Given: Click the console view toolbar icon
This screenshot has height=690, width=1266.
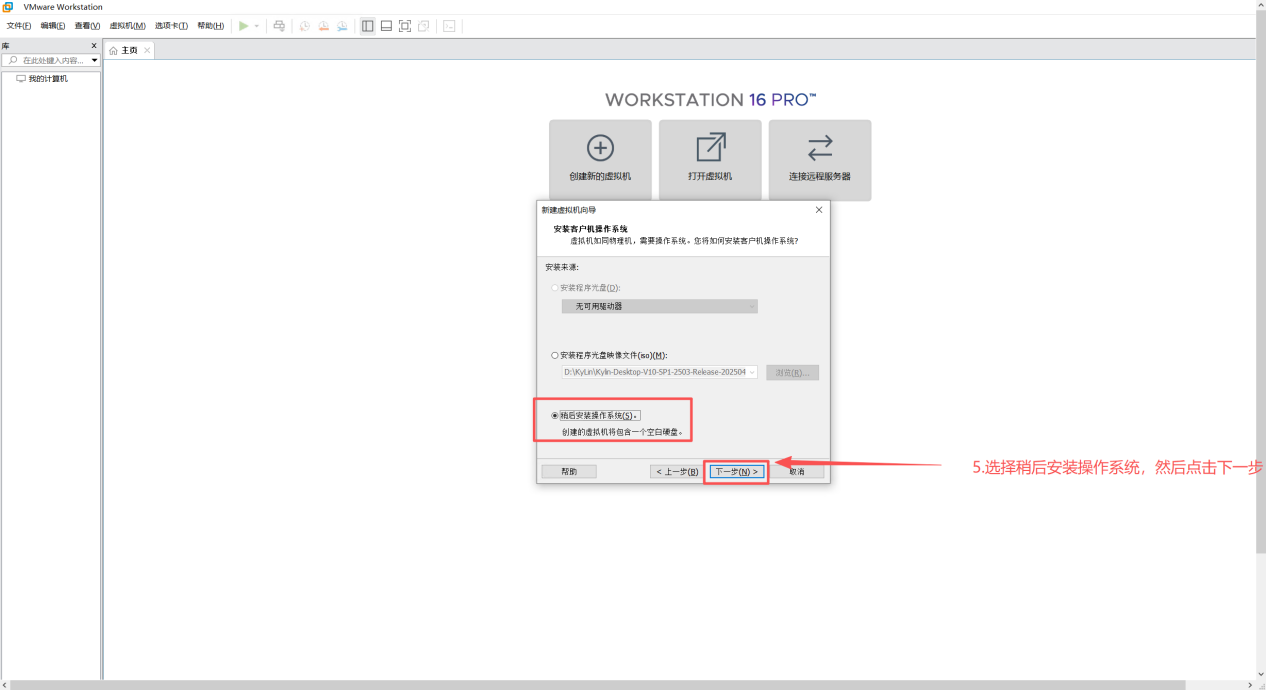Looking at the screenshot, I should (449, 26).
